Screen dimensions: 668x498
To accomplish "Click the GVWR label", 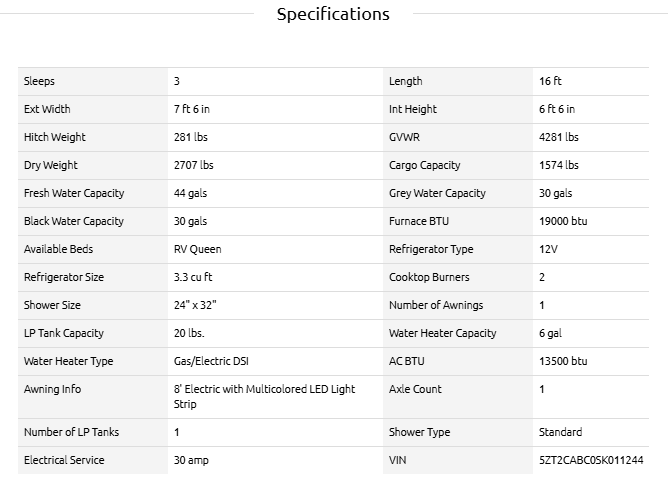I will [x=406, y=137].
